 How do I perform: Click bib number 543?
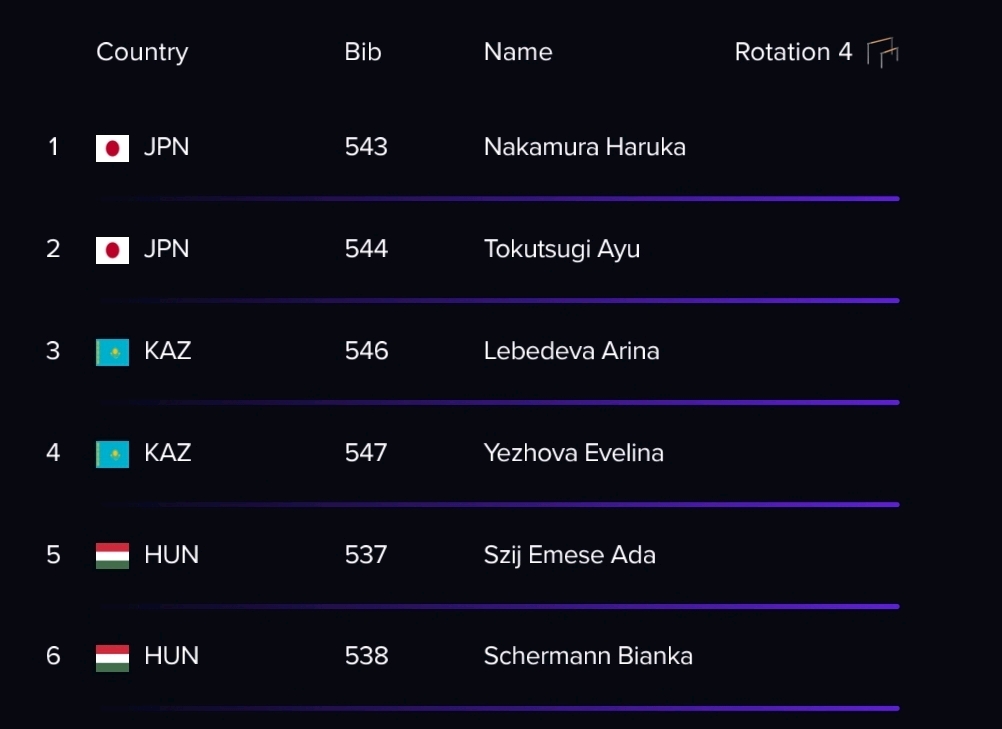tap(366, 147)
